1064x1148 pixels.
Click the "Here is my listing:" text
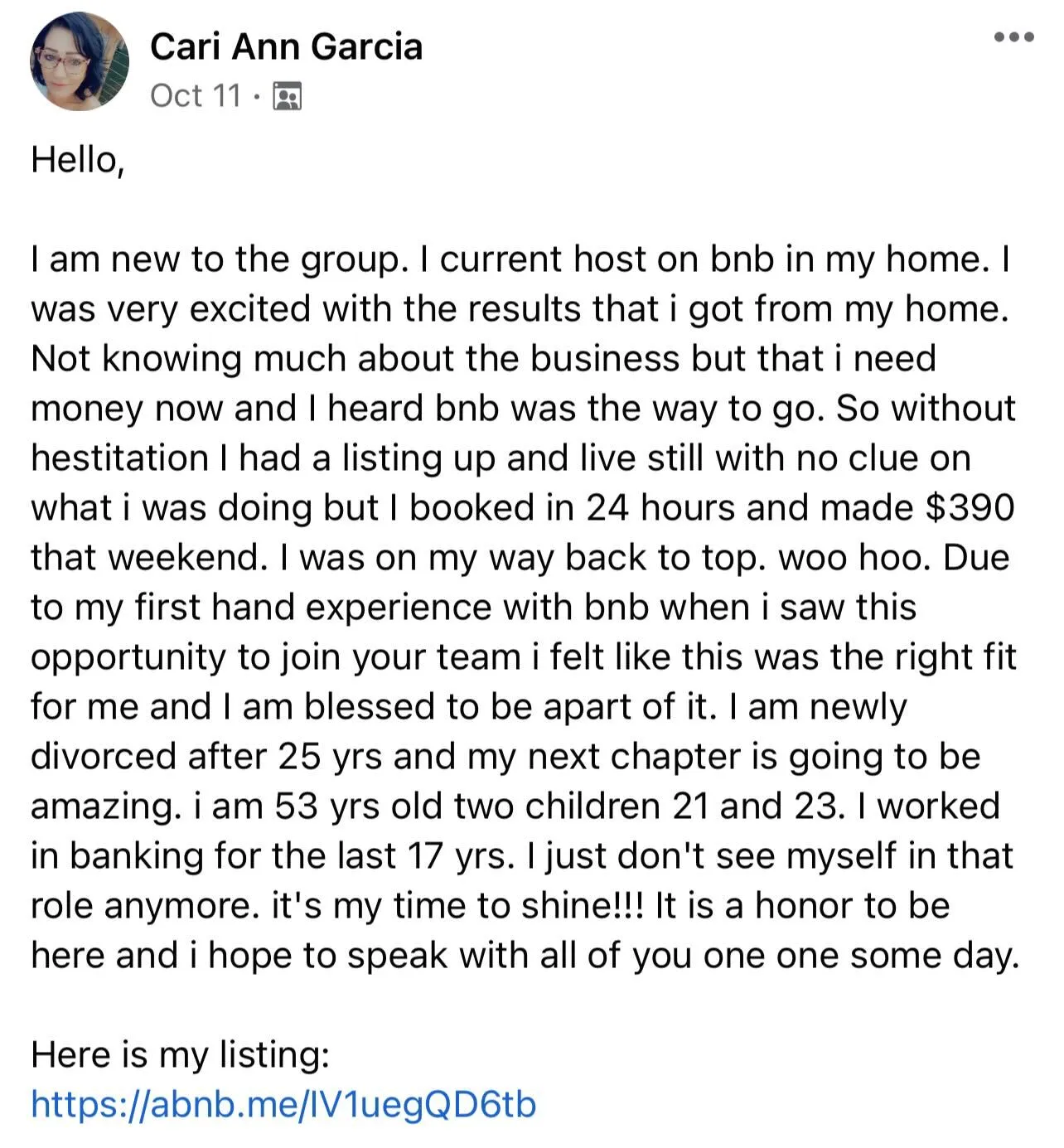(x=180, y=1054)
